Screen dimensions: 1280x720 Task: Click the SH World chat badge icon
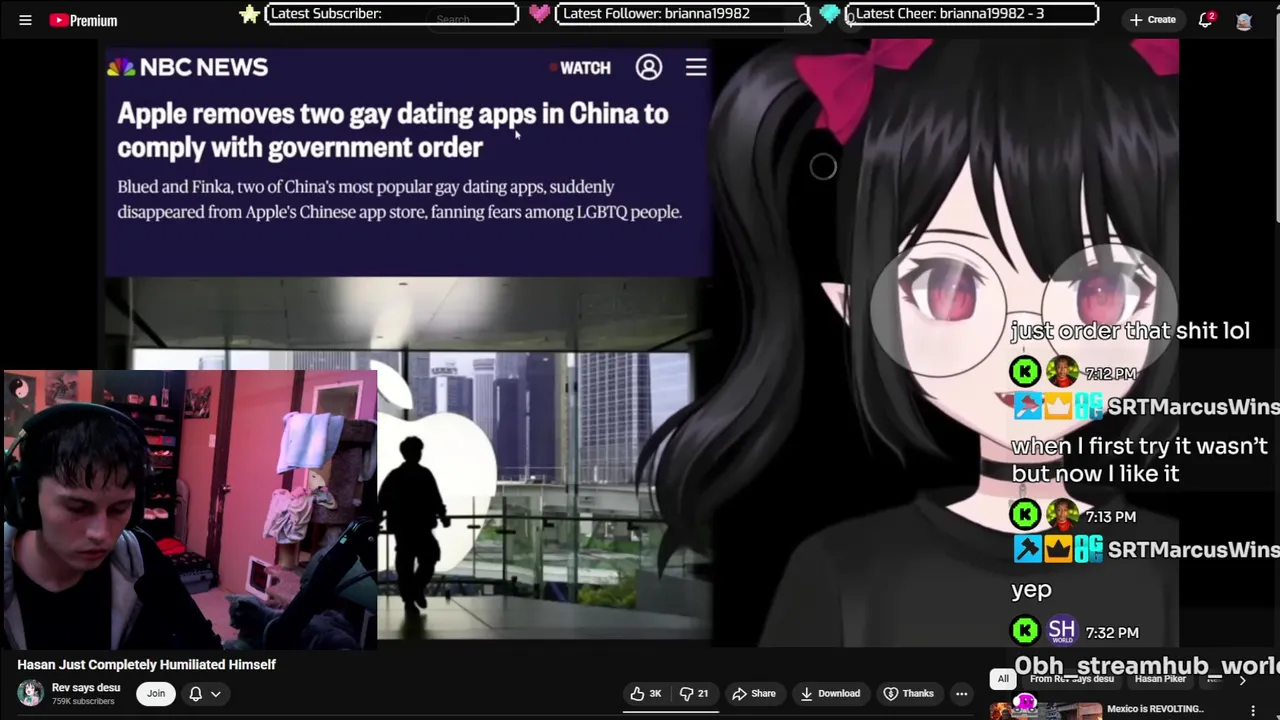point(1062,631)
